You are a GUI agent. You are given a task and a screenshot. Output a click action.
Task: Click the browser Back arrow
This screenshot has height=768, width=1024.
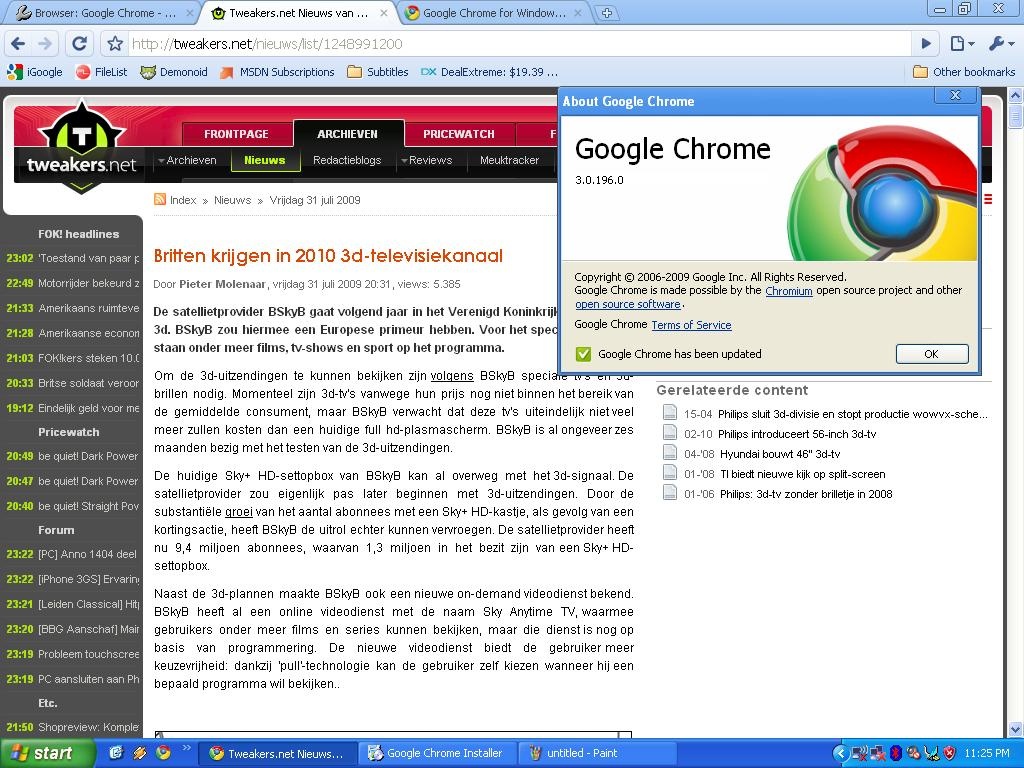click(x=18, y=44)
